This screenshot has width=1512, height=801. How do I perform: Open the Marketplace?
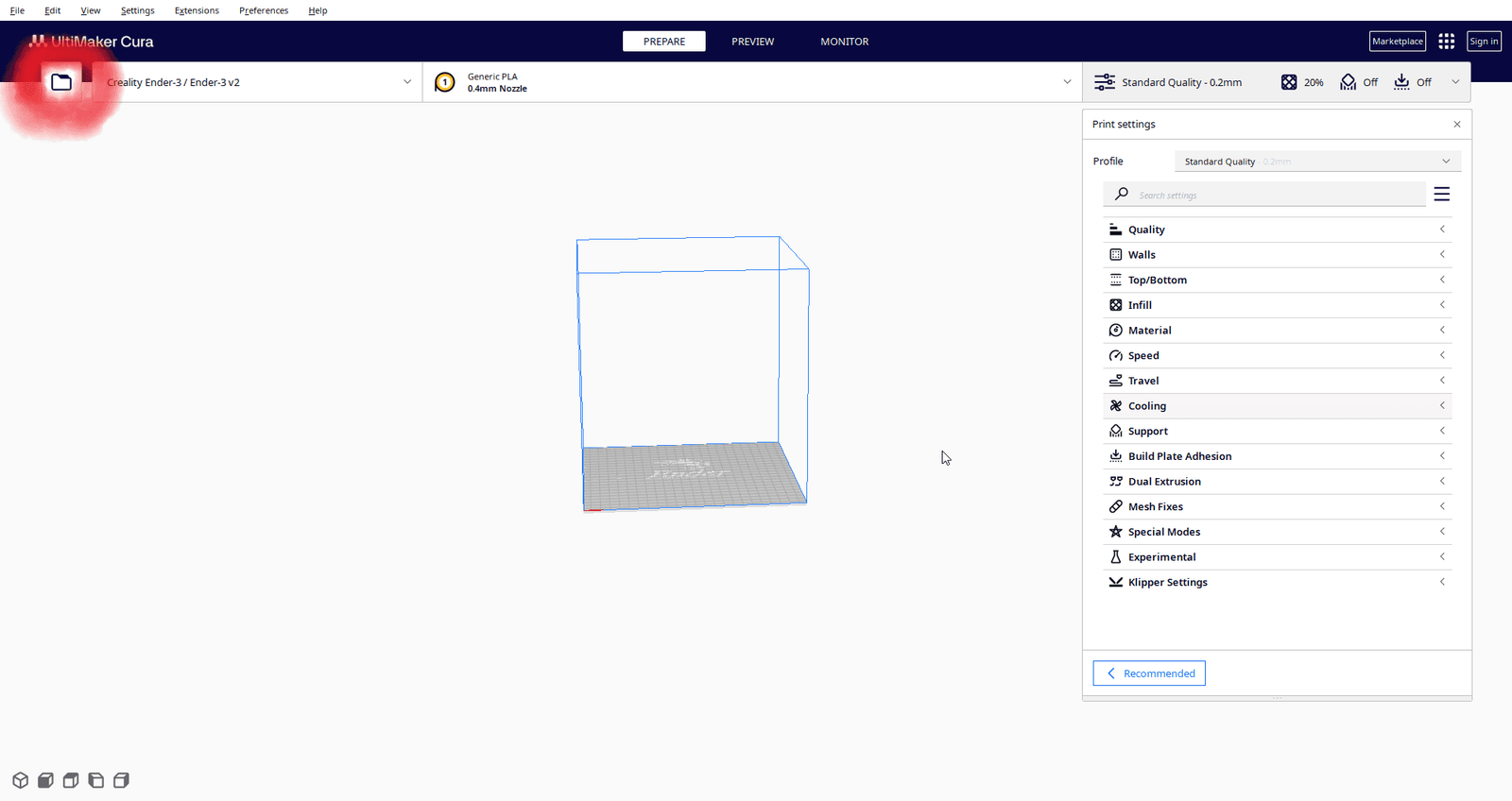(x=1398, y=42)
